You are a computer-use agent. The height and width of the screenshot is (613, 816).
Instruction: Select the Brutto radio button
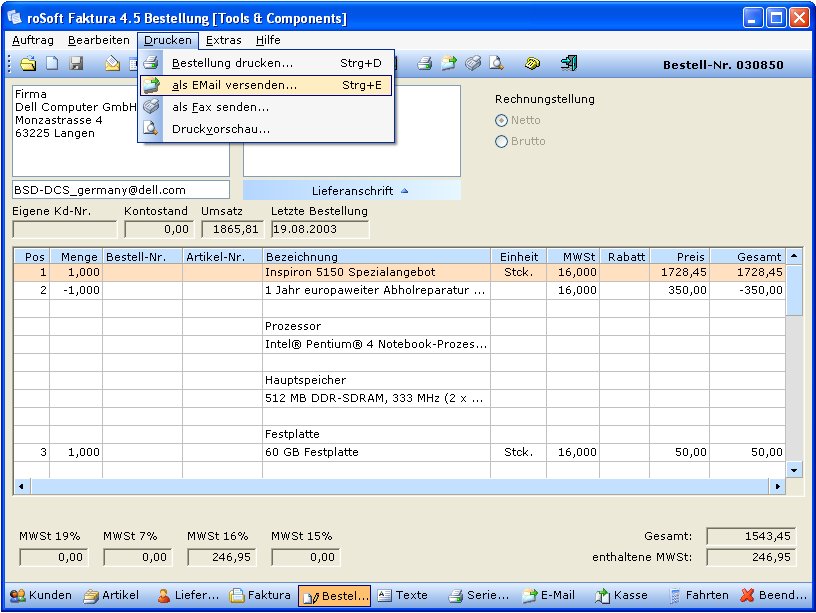pos(502,142)
